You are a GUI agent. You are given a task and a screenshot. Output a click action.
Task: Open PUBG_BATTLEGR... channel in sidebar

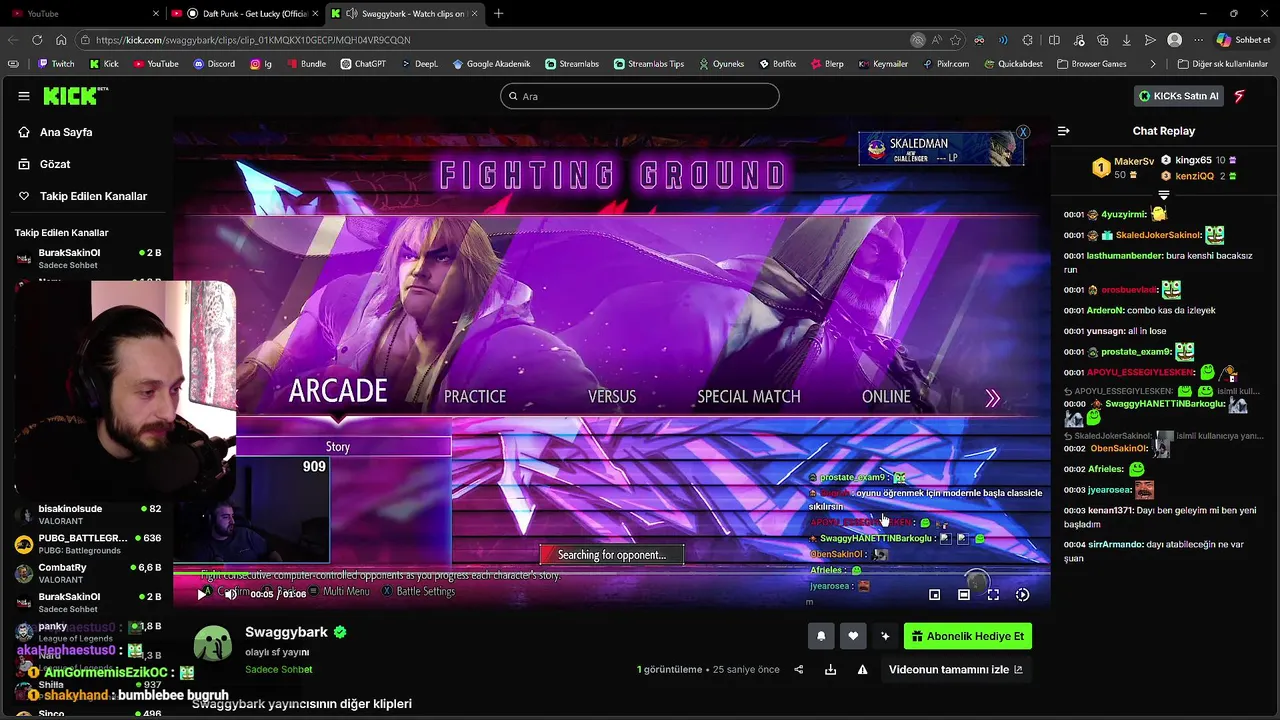pos(88,544)
